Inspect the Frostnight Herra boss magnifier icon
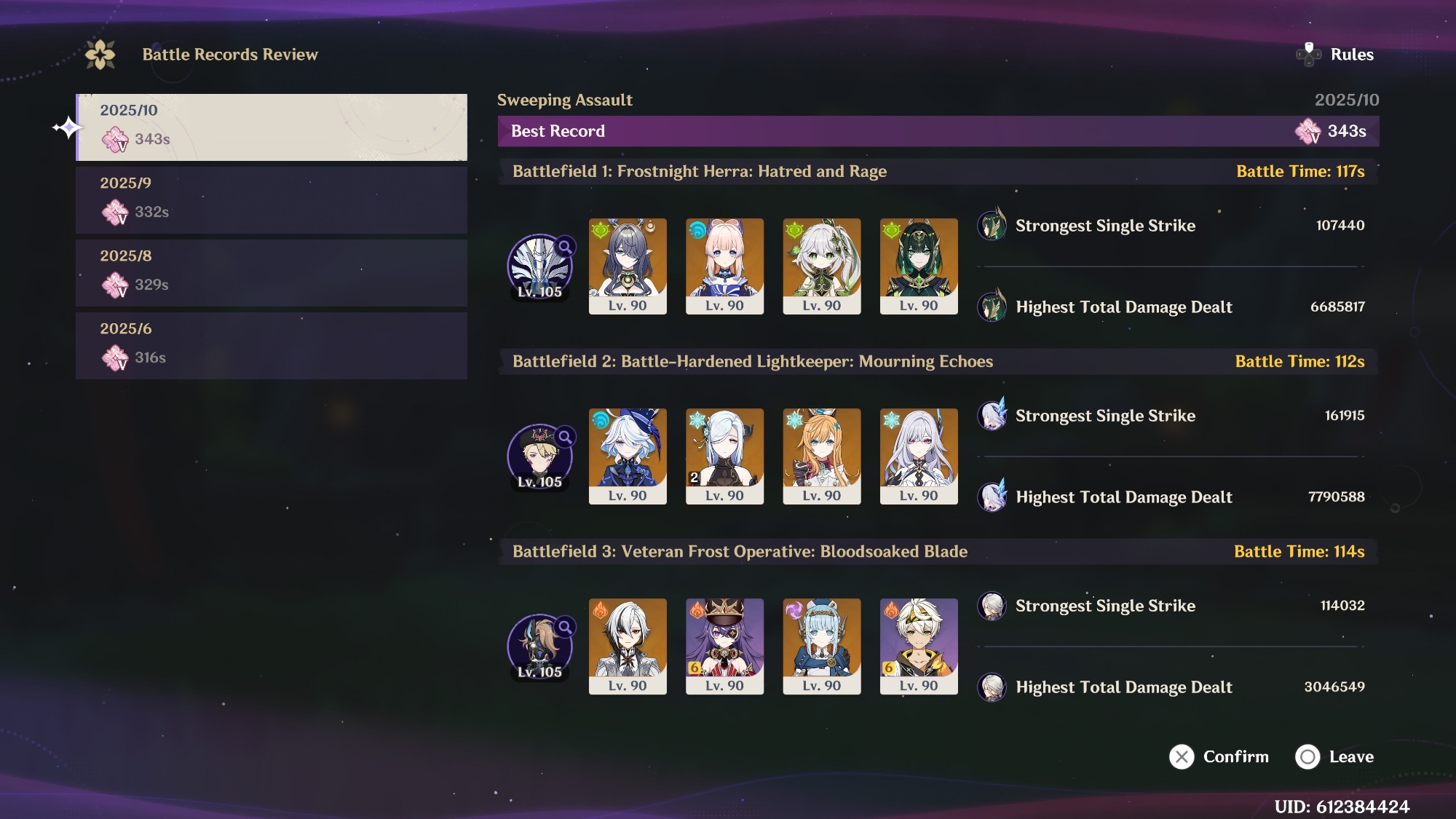Image resolution: width=1456 pixels, height=819 pixels. coord(565,247)
